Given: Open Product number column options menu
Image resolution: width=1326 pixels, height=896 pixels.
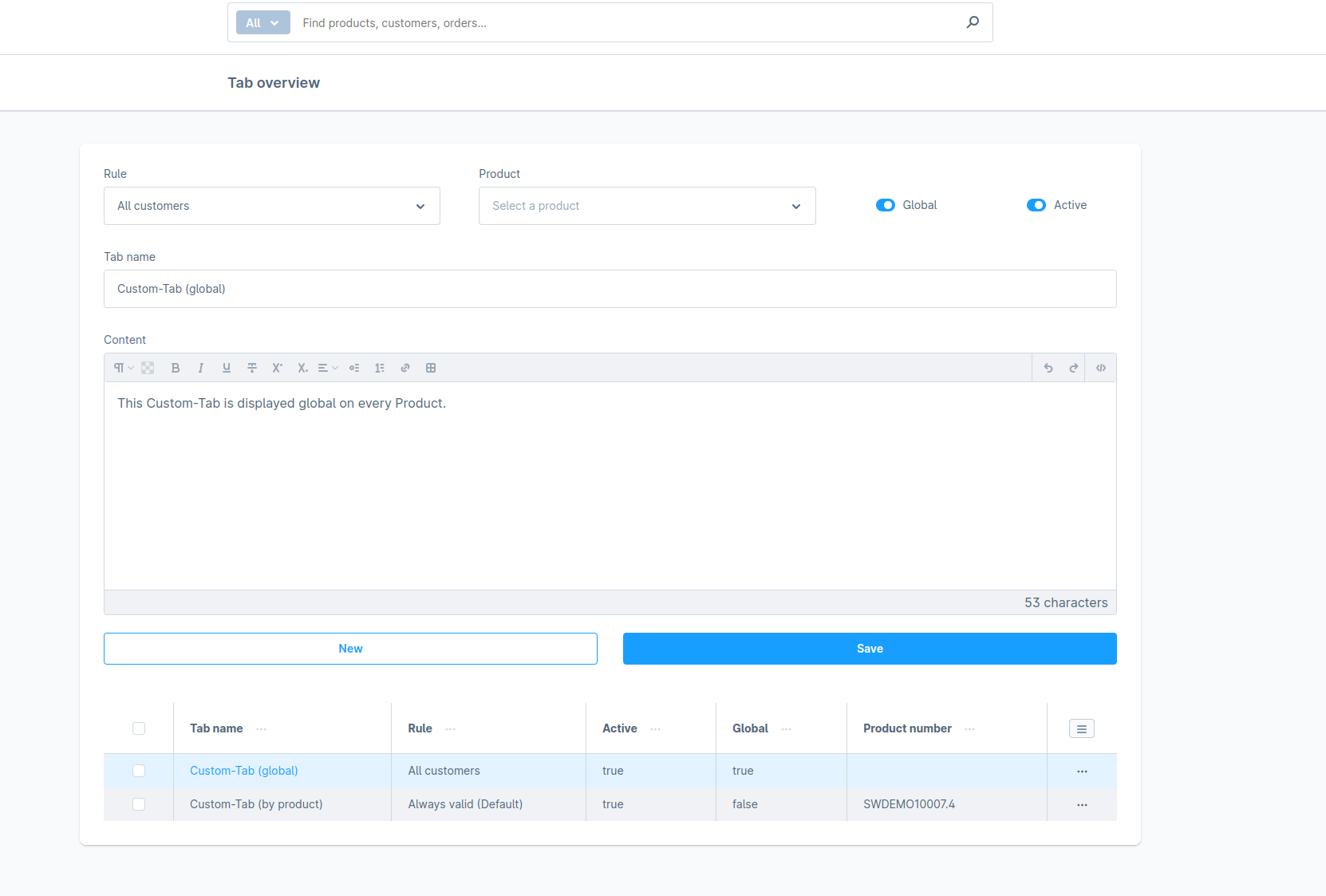Looking at the screenshot, I should (x=970, y=729).
